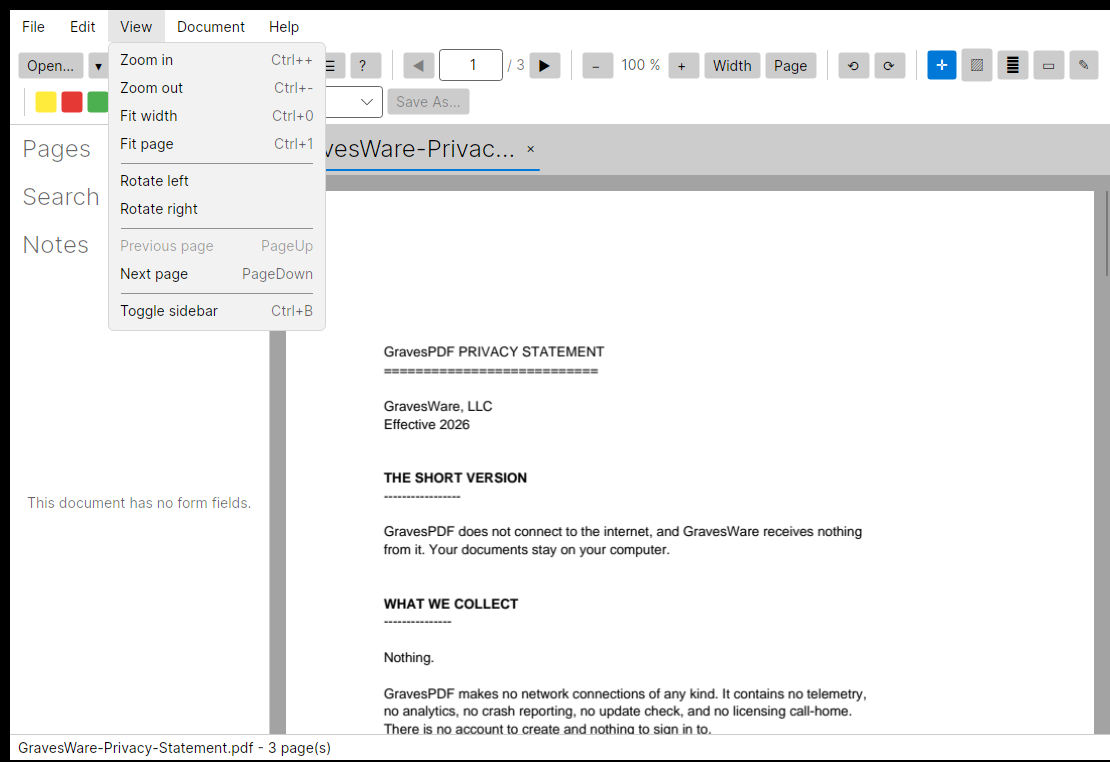The width and height of the screenshot is (1110, 762).
Task: Pick the red highlight color
Action: (71, 102)
